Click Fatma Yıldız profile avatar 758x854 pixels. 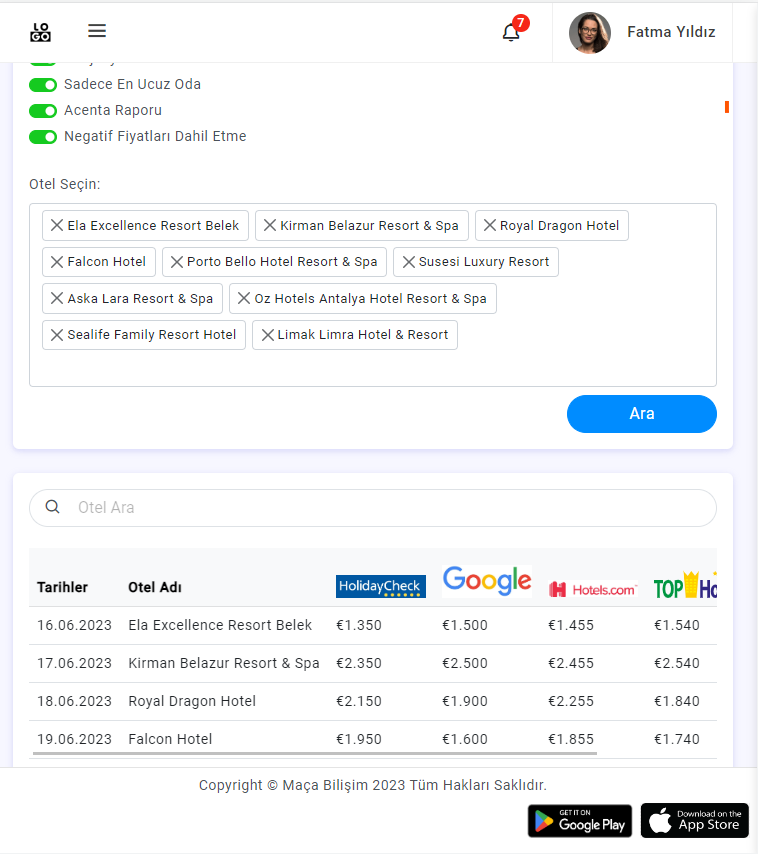(590, 33)
